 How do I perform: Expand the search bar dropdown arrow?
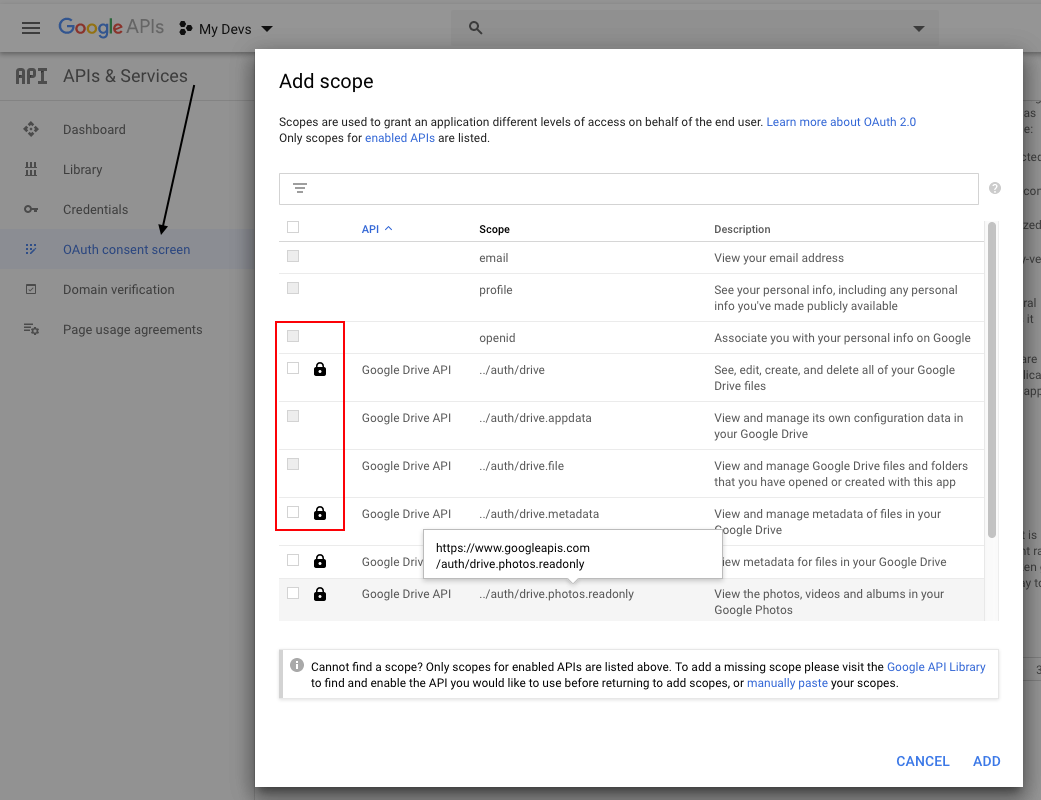point(918,28)
